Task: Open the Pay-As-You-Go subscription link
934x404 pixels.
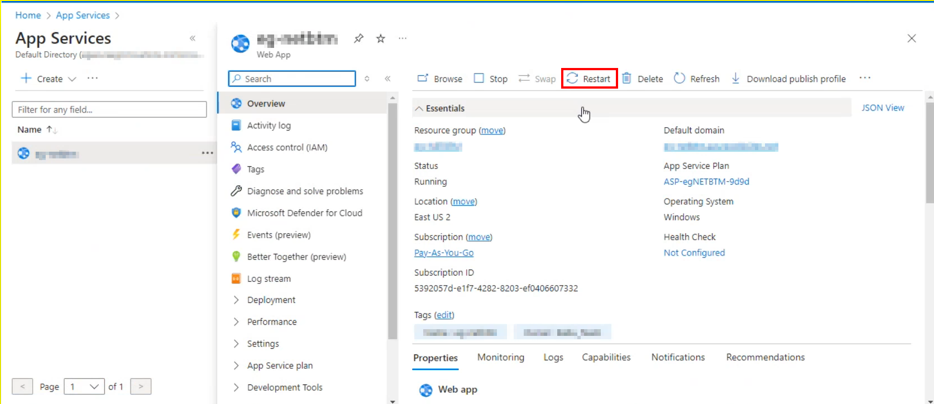Action: pos(444,253)
